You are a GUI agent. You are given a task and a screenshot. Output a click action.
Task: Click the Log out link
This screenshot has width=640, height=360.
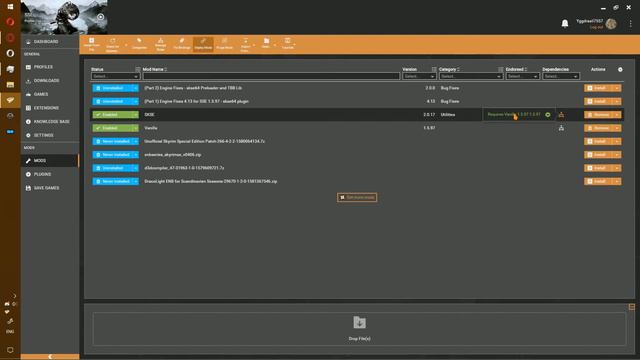[596, 27]
